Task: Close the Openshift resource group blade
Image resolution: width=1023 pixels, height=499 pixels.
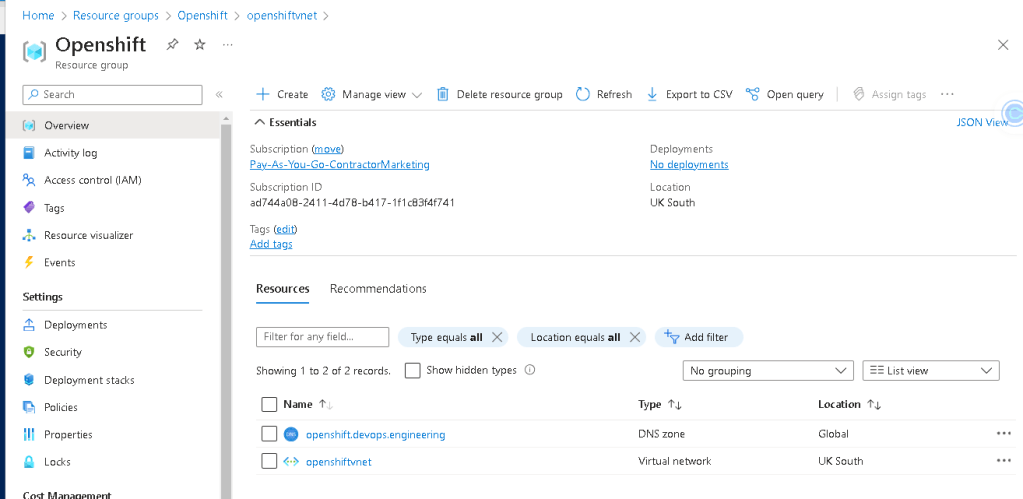Action: (1003, 45)
